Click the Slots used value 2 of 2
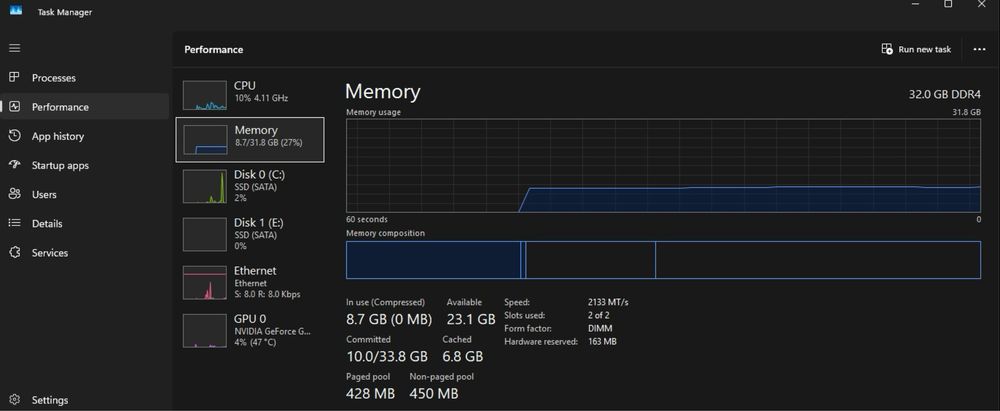1000x411 pixels. click(x=599, y=315)
